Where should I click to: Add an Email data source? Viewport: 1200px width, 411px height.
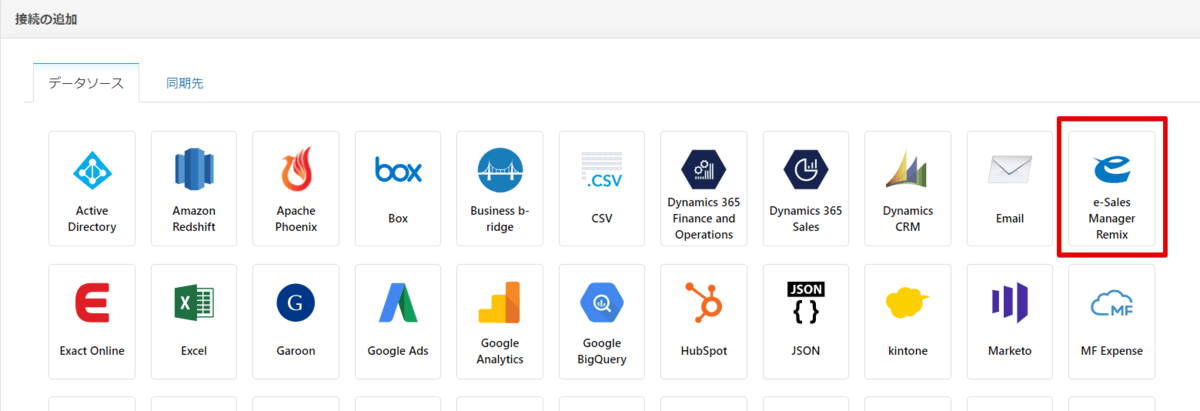point(1009,189)
